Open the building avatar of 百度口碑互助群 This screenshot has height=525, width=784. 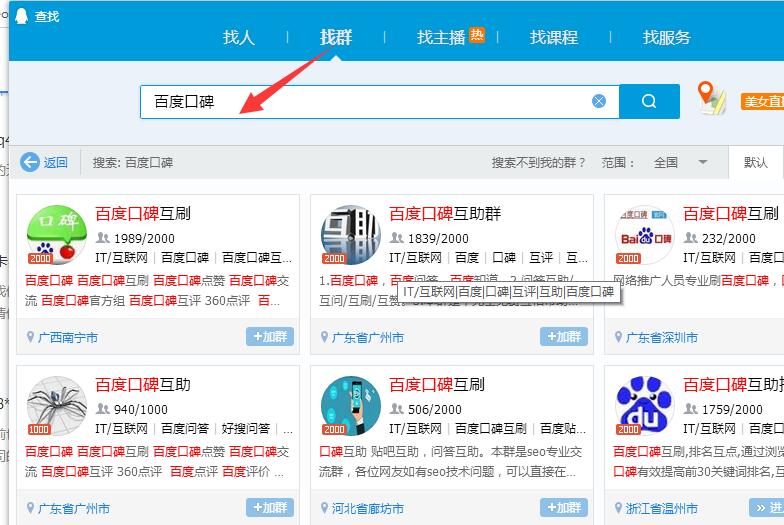350,235
